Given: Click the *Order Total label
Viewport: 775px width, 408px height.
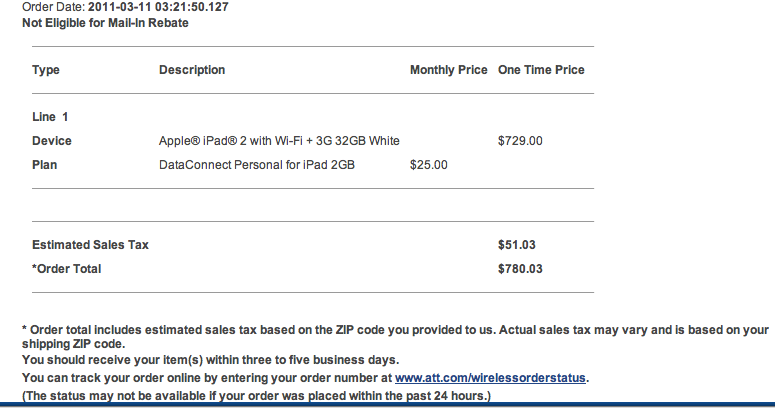Looking at the screenshot, I should pos(67,269).
